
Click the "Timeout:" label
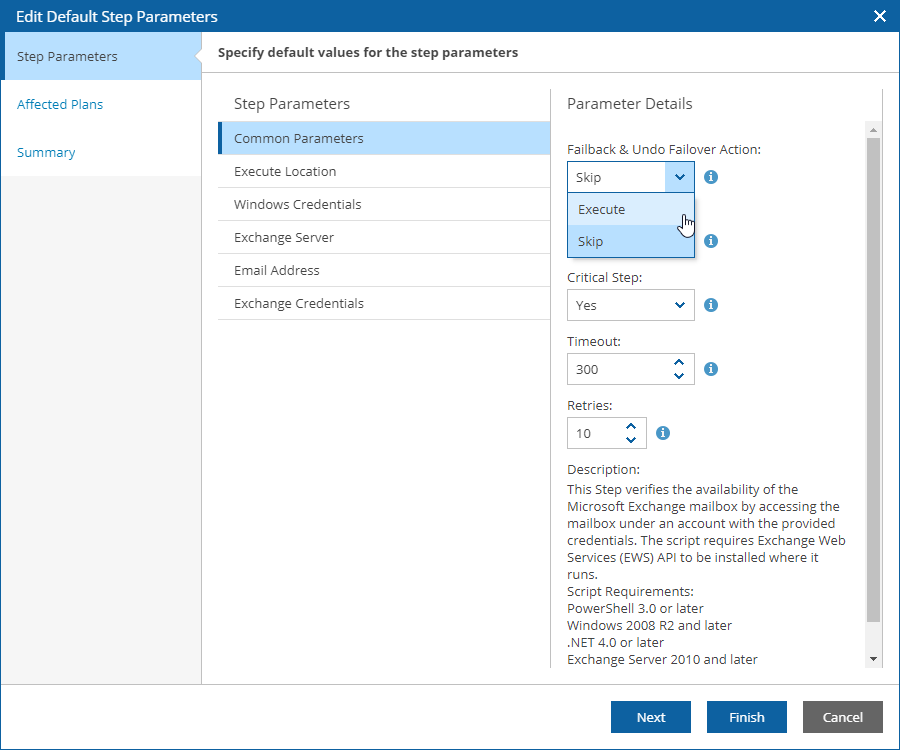[x=594, y=341]
